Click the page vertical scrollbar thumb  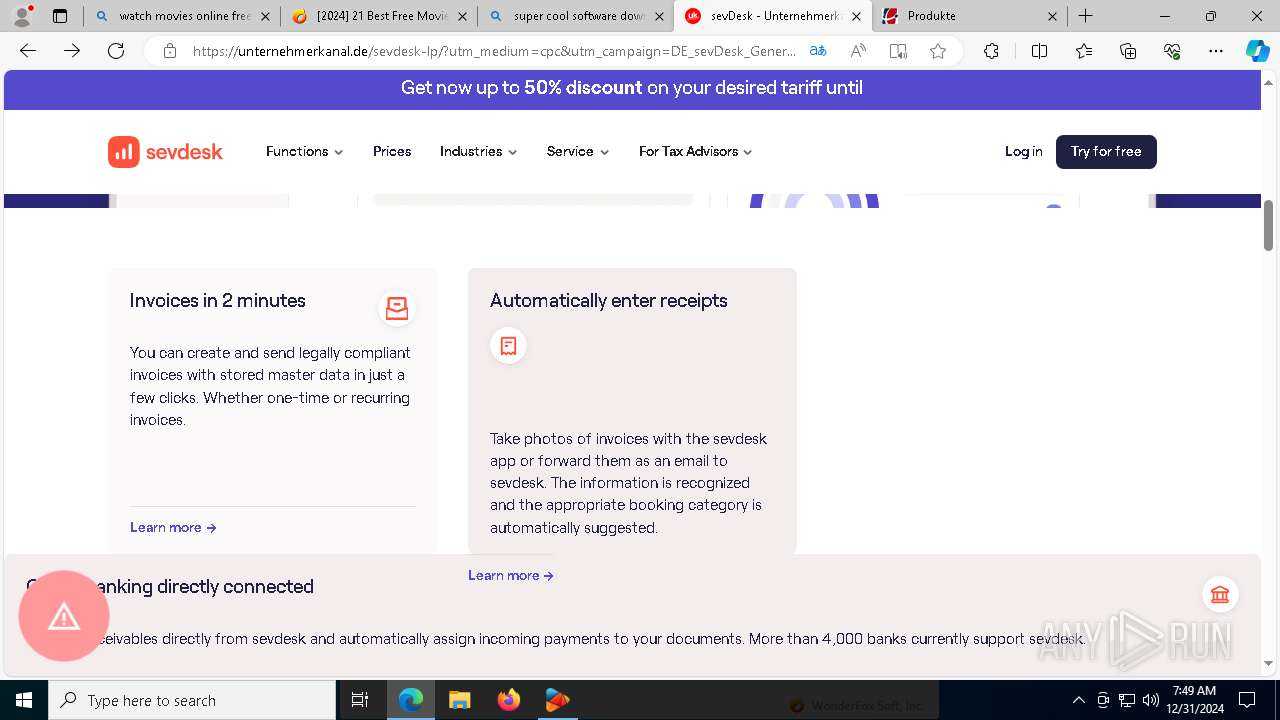pyautogui.click(x=1268, y=226)
